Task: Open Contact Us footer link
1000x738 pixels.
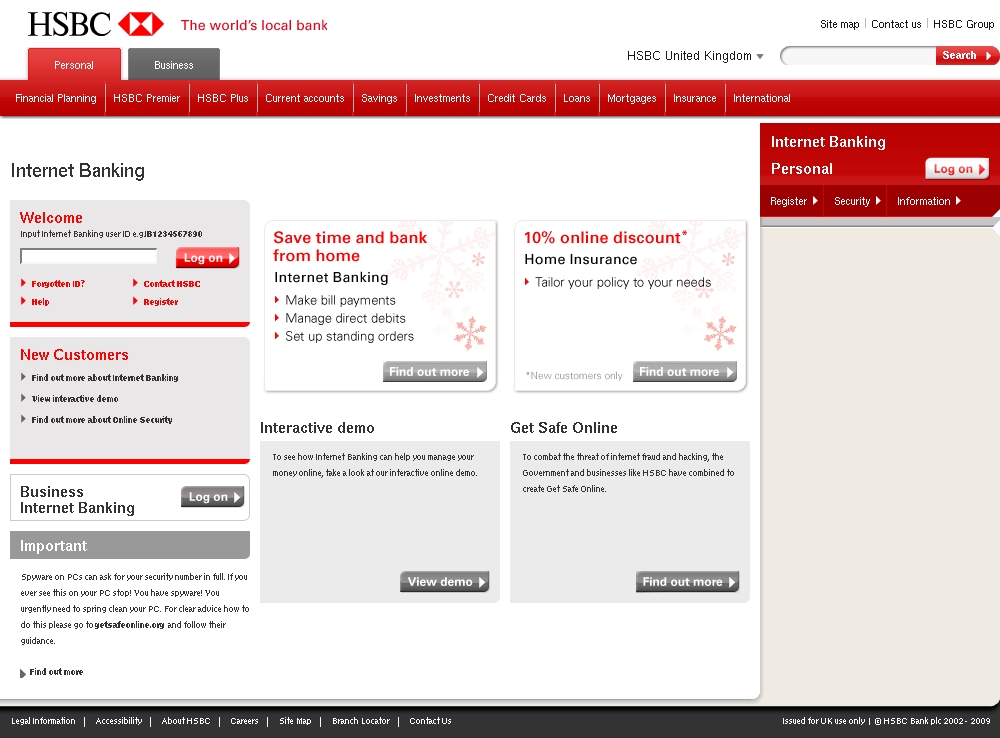Action: 430,721
